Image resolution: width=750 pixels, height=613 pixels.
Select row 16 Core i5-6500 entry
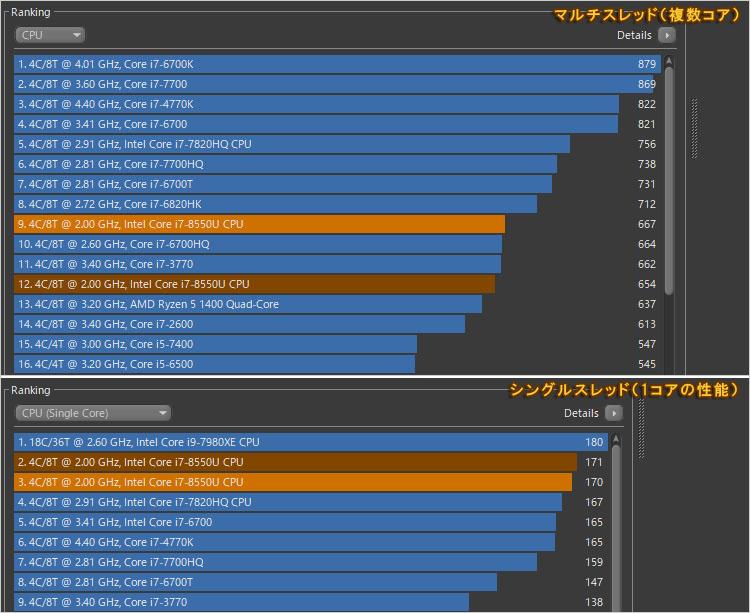(x=337, y=364)
